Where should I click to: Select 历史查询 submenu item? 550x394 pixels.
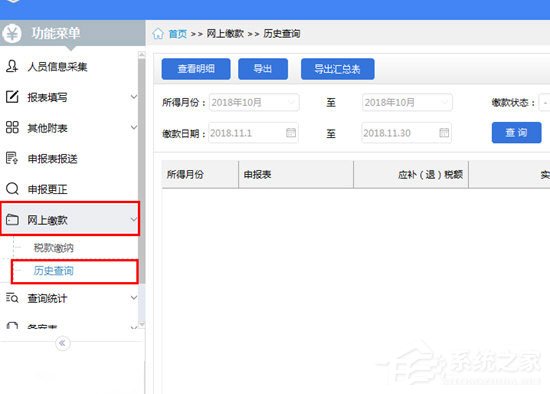click(53, 271)
